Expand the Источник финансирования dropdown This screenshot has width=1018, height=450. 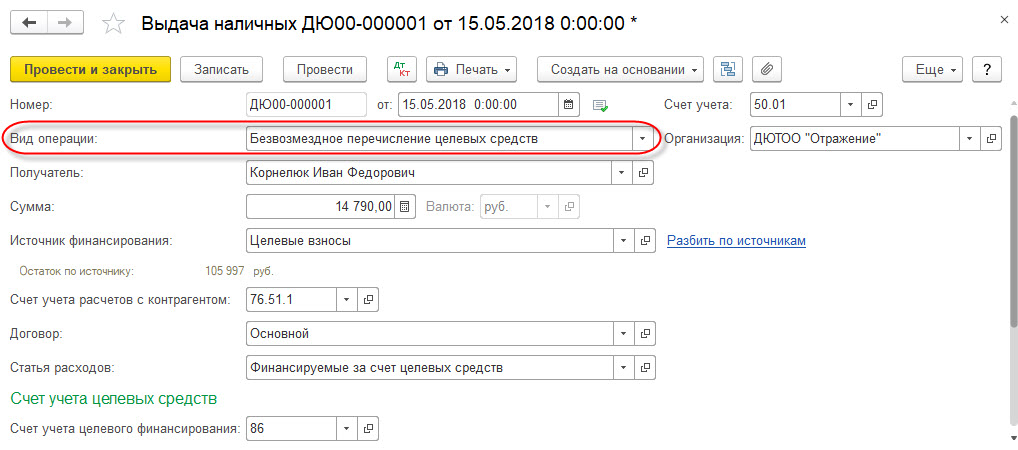[623, 241]
